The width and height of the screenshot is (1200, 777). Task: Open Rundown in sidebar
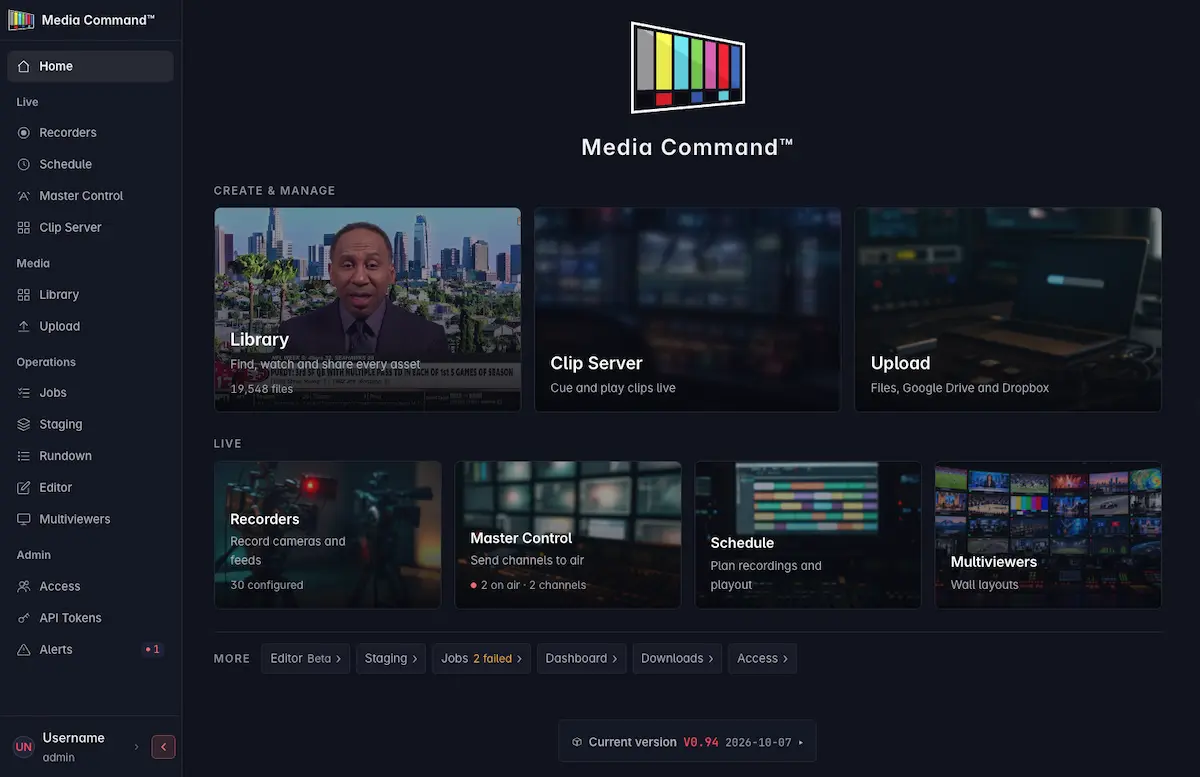(x=90, y=456)
